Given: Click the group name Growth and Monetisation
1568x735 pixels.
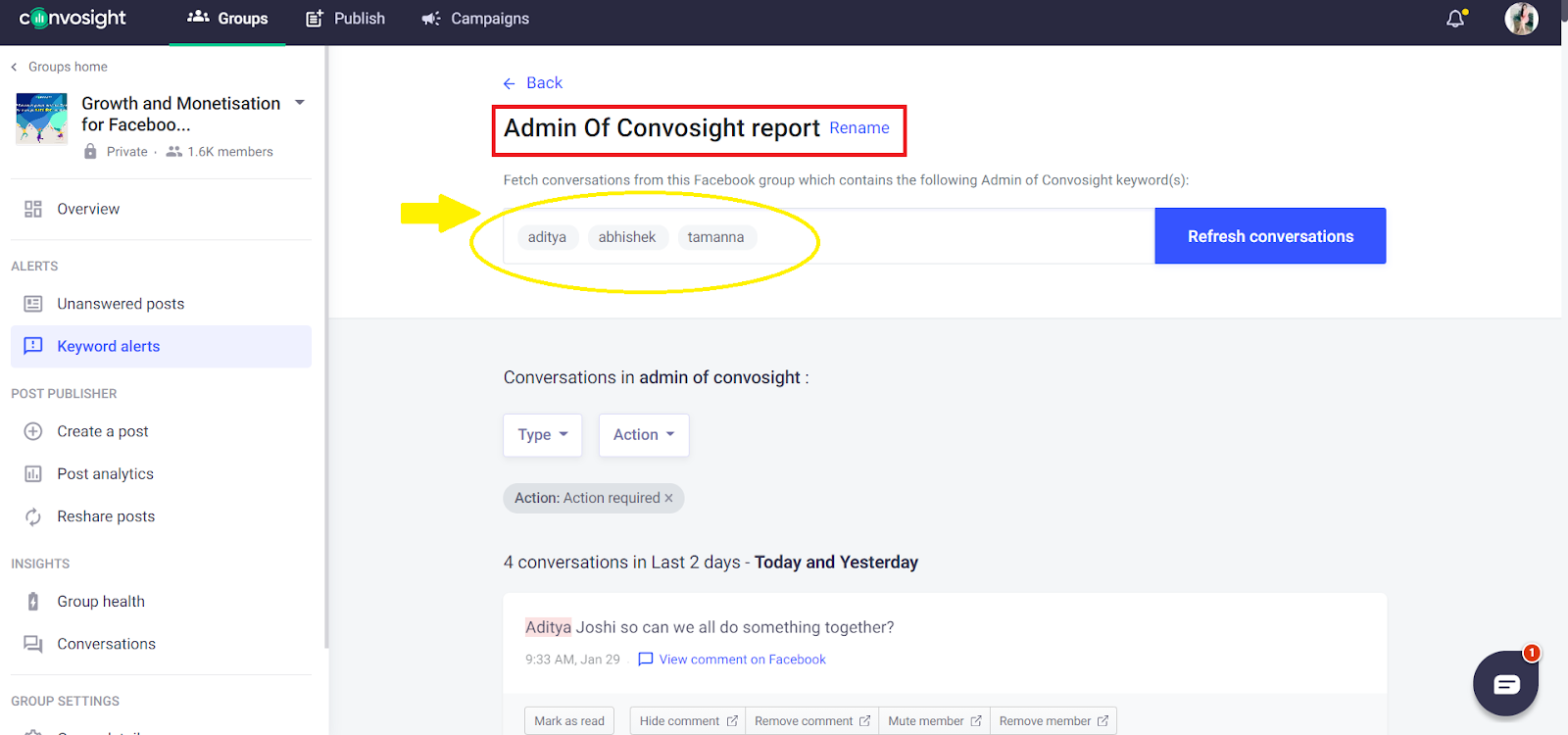Looking at the screenshot, I should point(181,114).
